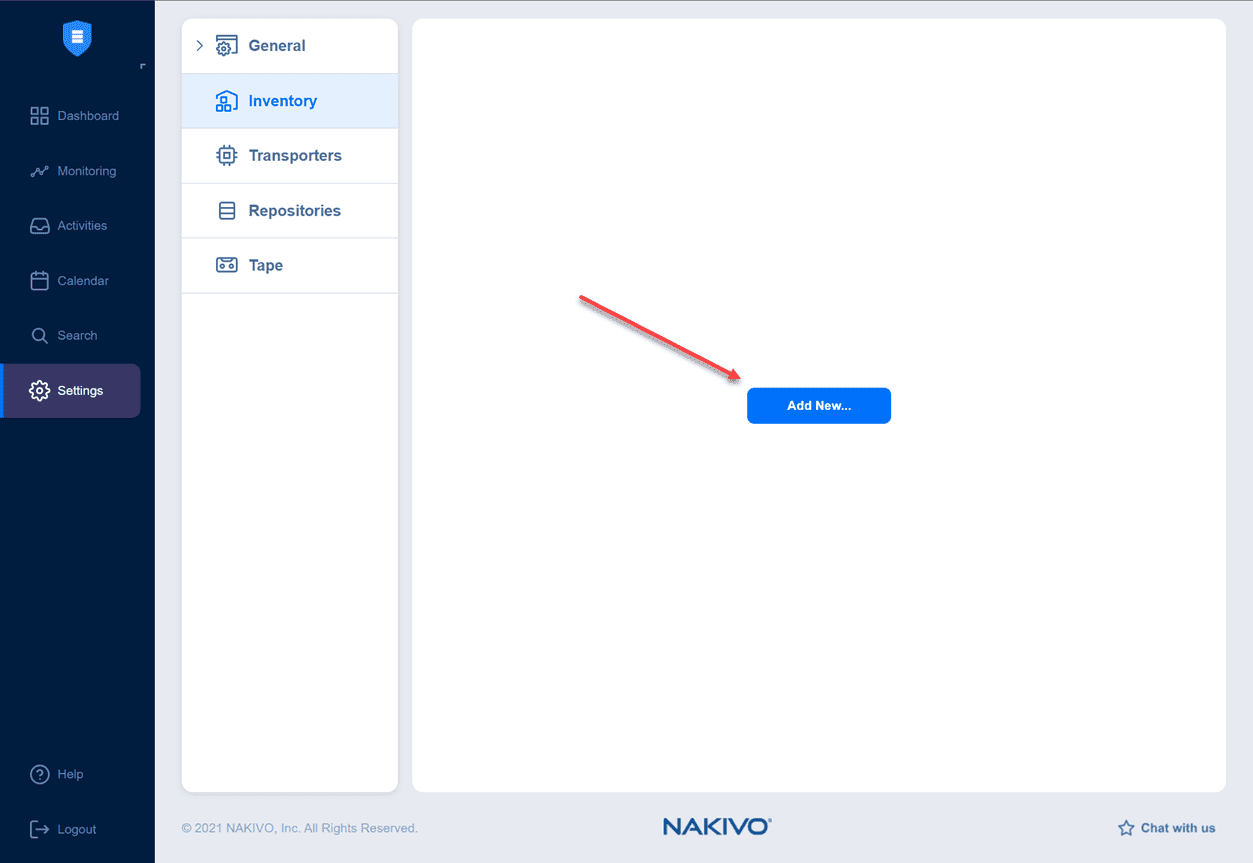Click the Monitoring graph icon
The height and width of the screenshot is (863, 1253).
pos(39,171)
